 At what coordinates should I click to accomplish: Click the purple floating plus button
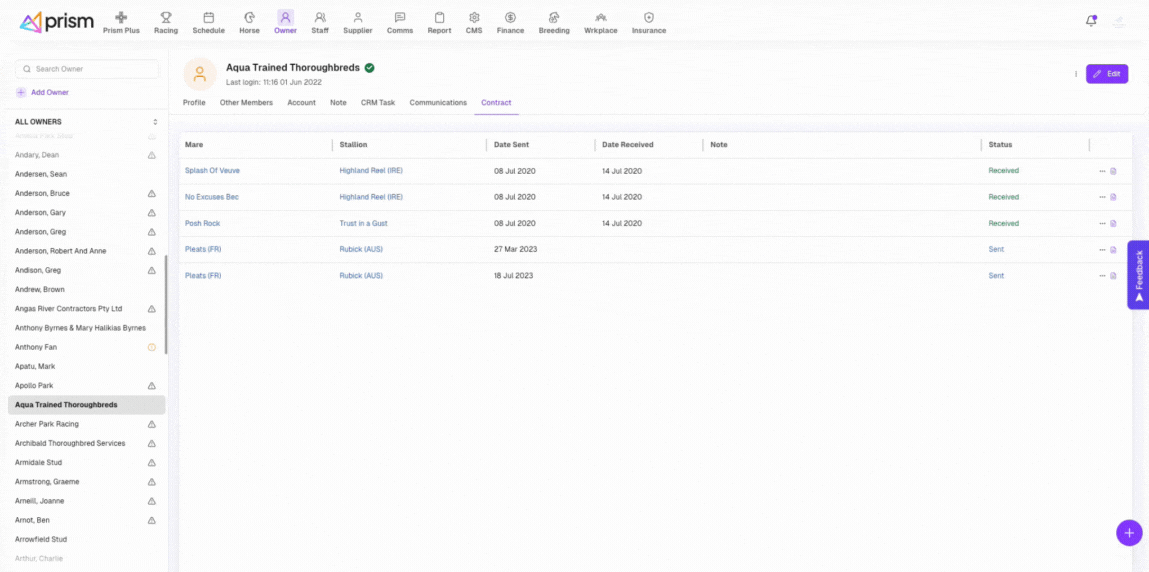click(x=1128, y=533)
